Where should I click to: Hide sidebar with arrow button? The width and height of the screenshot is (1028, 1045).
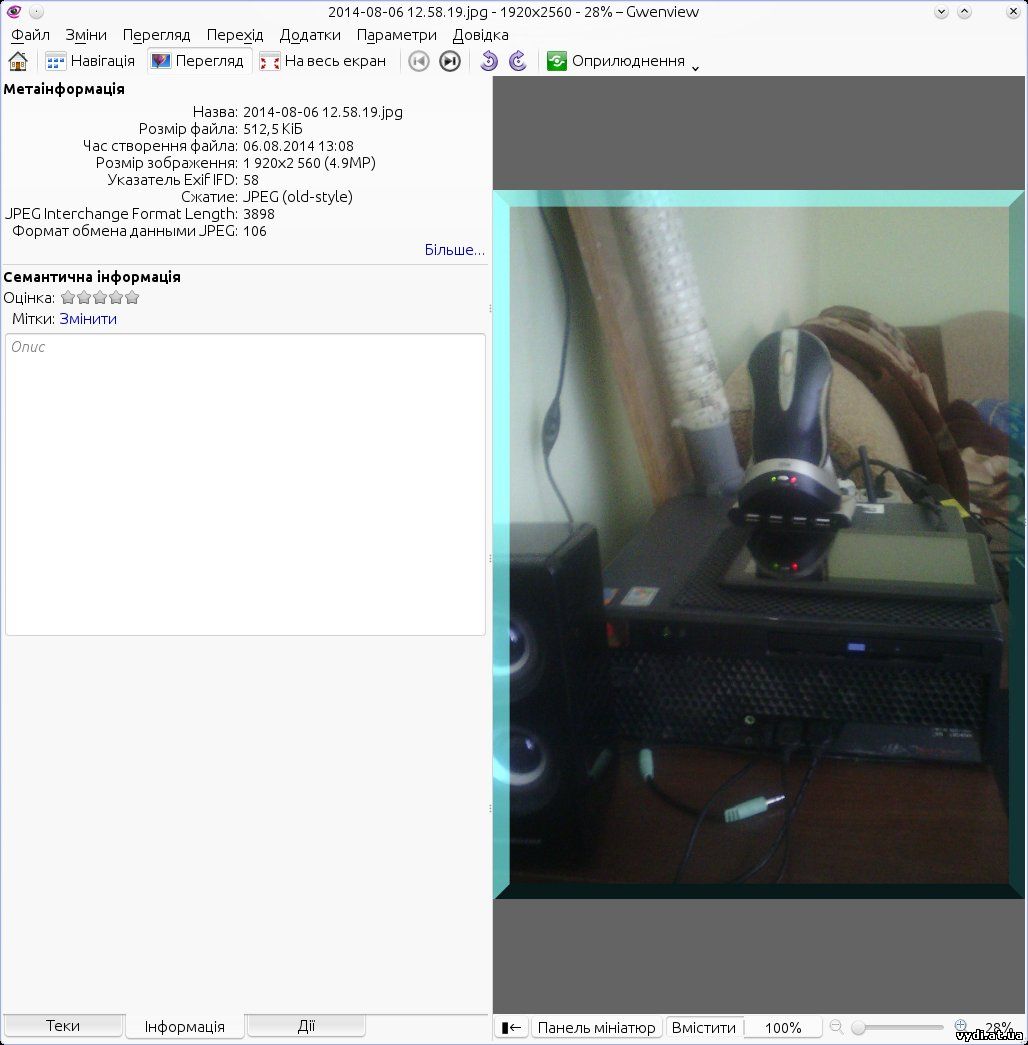(511, 1028)
